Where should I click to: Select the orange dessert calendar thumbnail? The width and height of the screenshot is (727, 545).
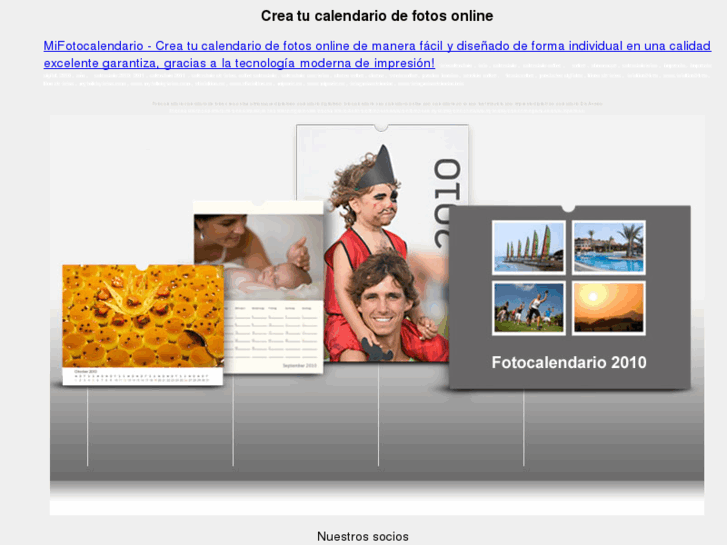tap(143, 325)
